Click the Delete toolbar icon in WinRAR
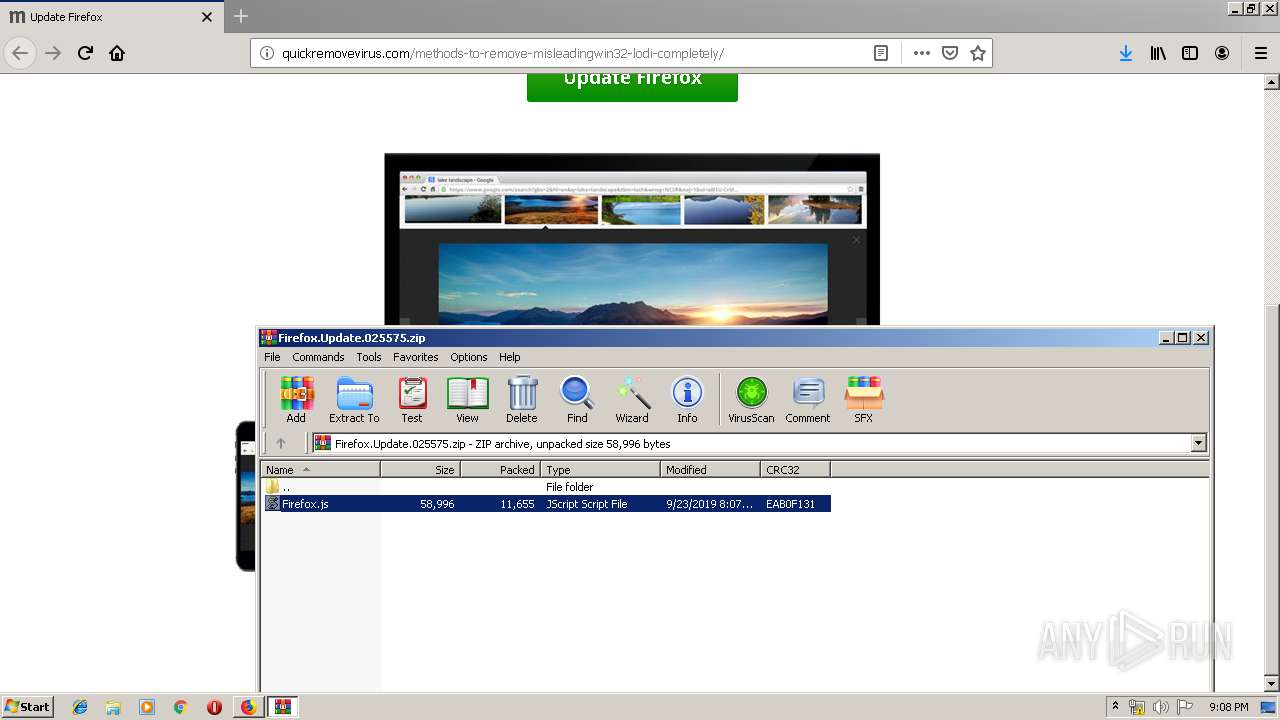Viewport: 1280px width, 720px height. pos(521,399)
